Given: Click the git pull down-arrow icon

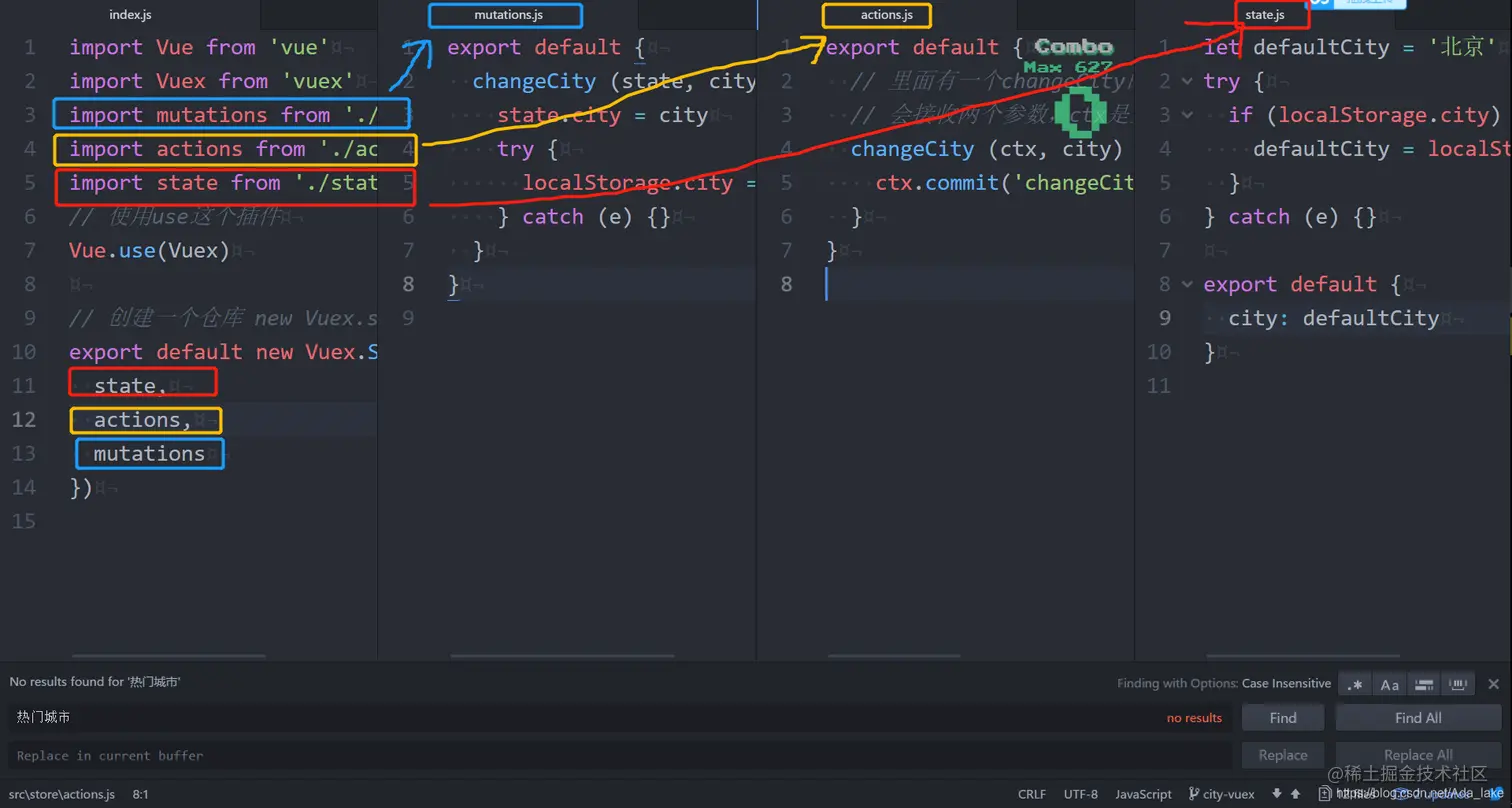Looking at the screenshot, I should coord(1277,794).
